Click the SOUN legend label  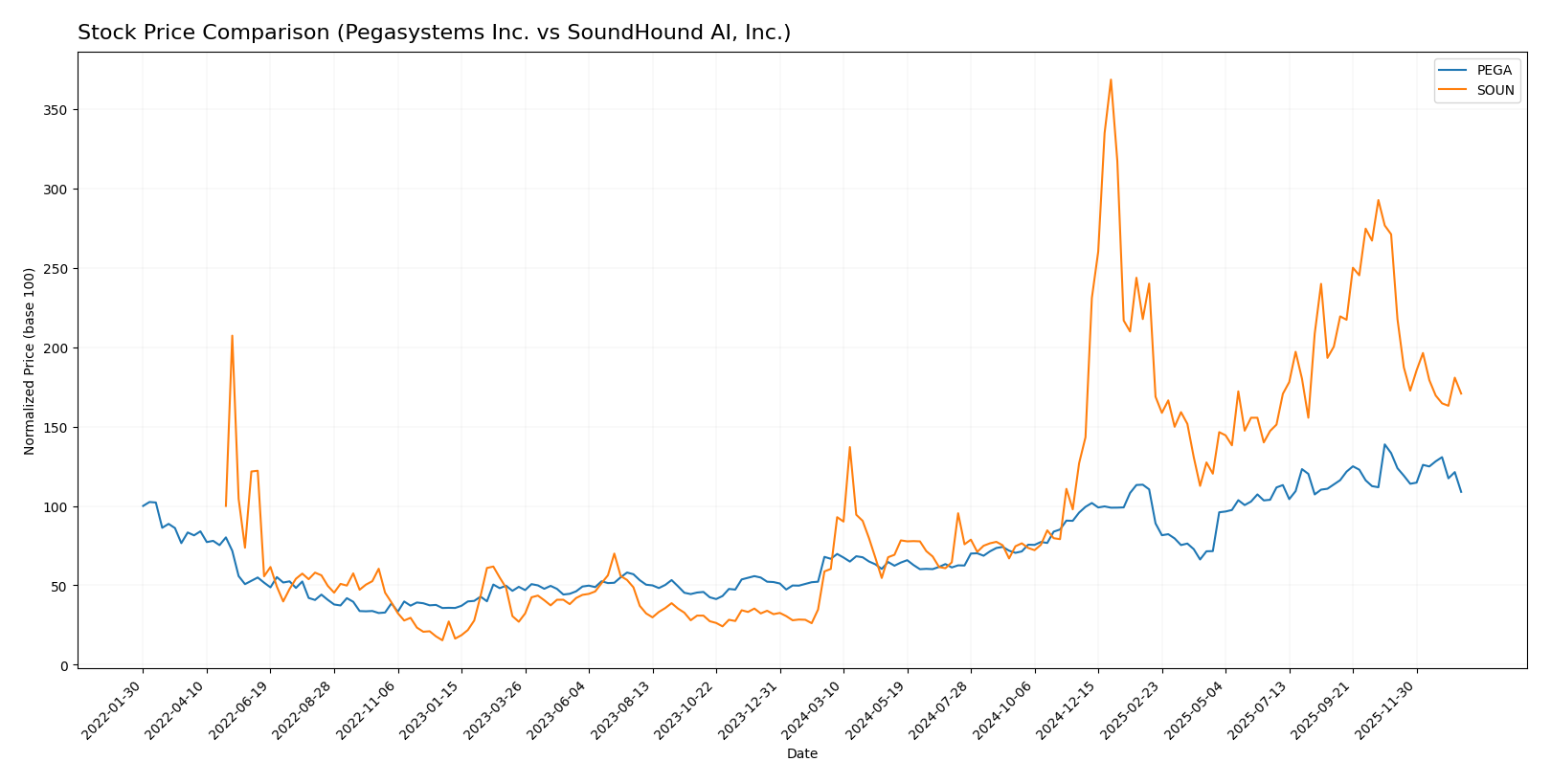(1495, 91)
